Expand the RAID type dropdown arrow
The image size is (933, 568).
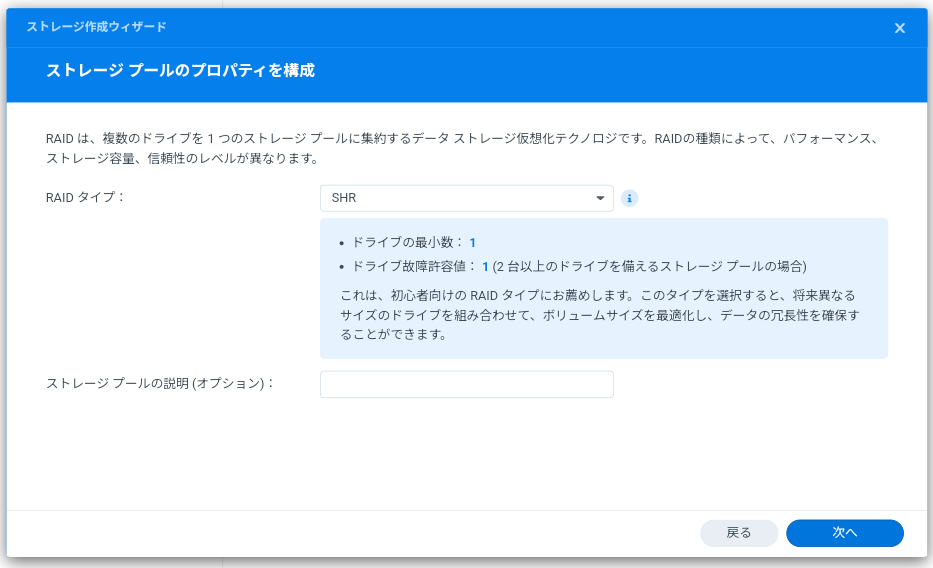click(x=601, y=198)
